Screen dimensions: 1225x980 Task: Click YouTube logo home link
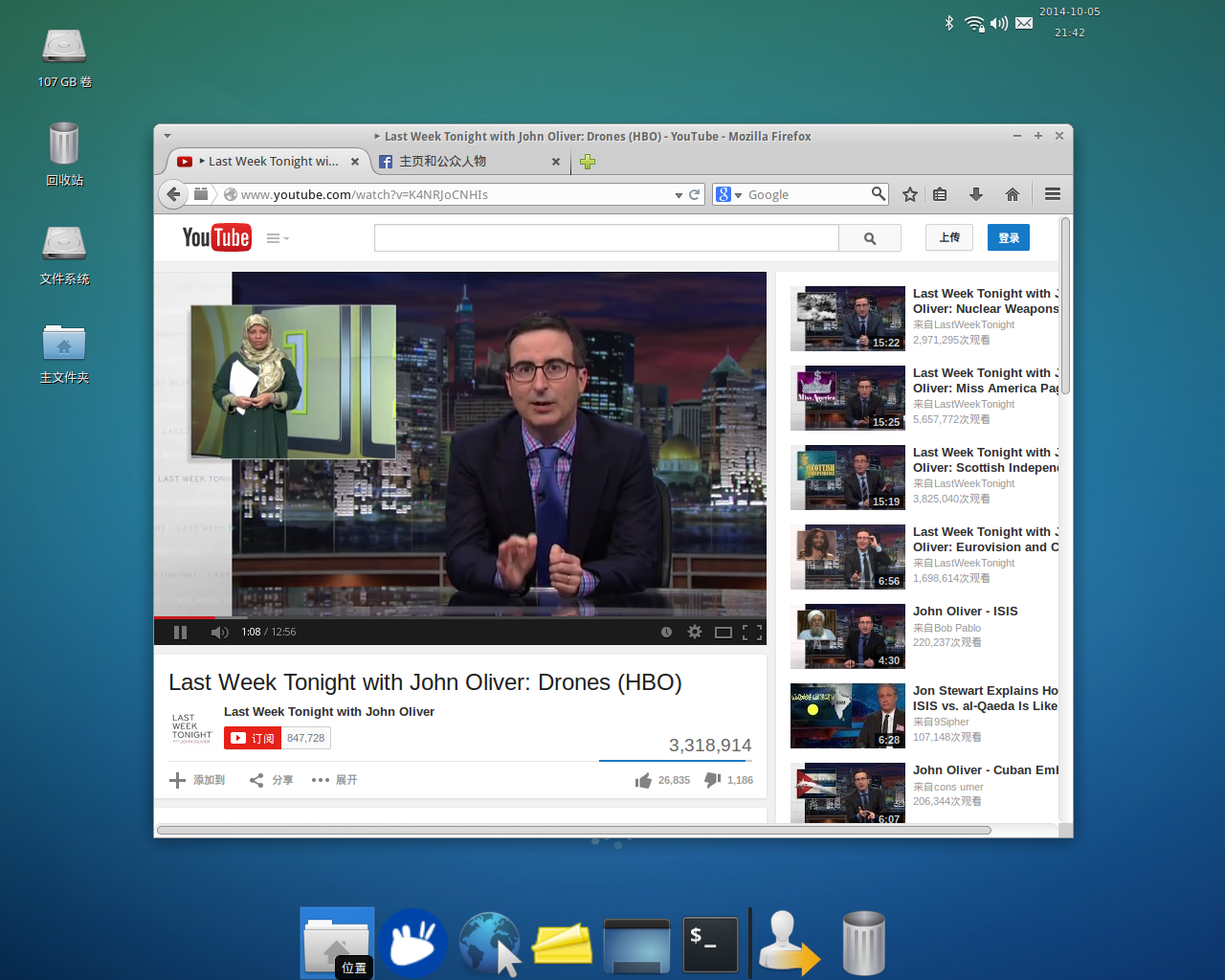click(x=216, y=237)
